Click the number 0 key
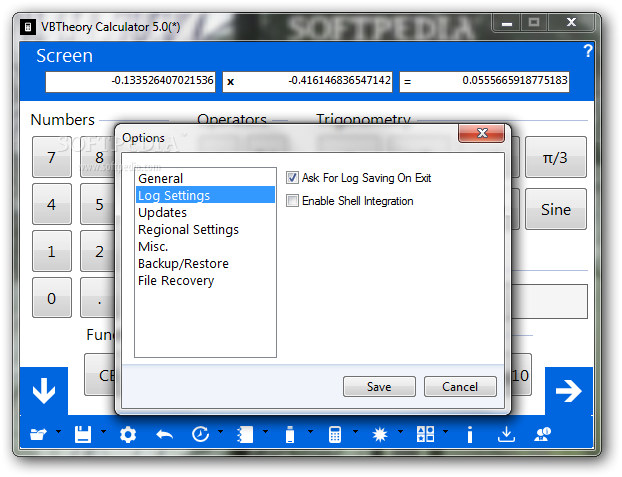Screen dimensions: 622x477 pyautogui.click(x=52, y=298)
